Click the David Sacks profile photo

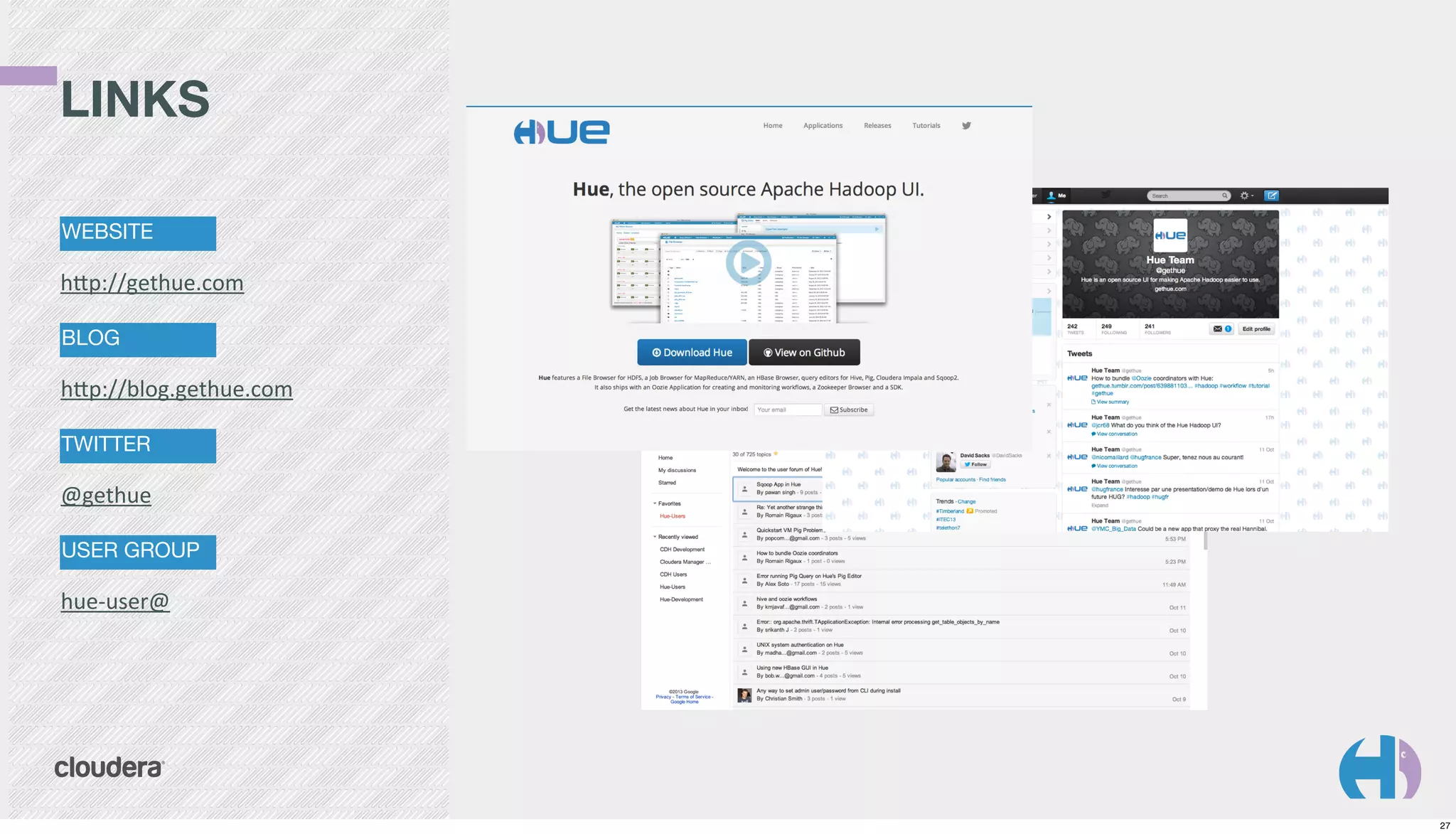coord(946,462)
